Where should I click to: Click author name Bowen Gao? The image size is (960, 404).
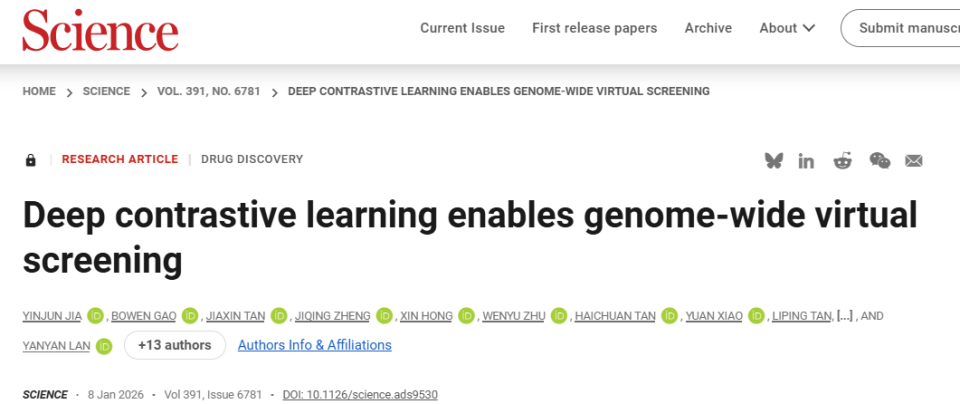(143, 316)
